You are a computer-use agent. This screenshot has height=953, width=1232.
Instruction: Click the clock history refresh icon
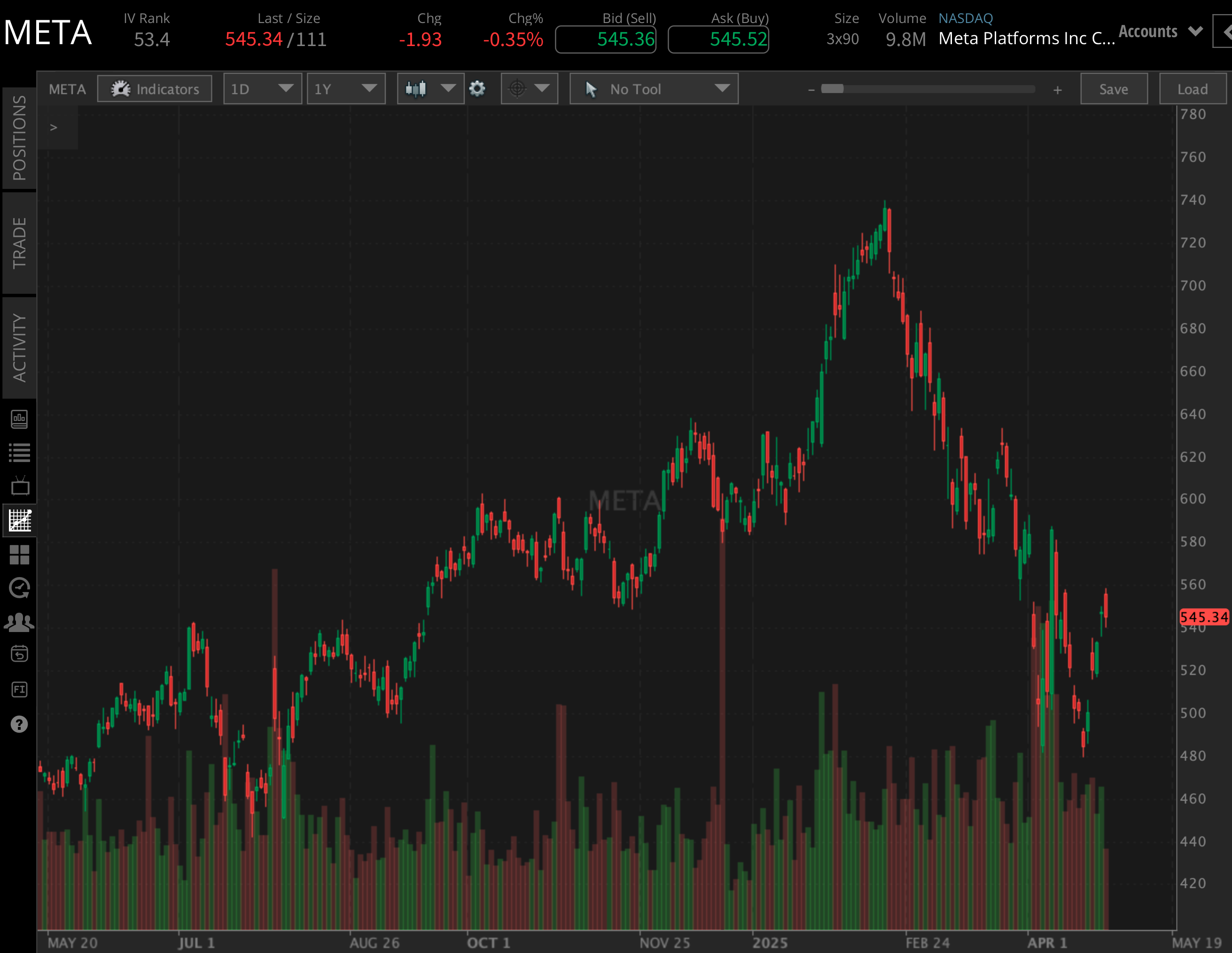pos(19,588)
